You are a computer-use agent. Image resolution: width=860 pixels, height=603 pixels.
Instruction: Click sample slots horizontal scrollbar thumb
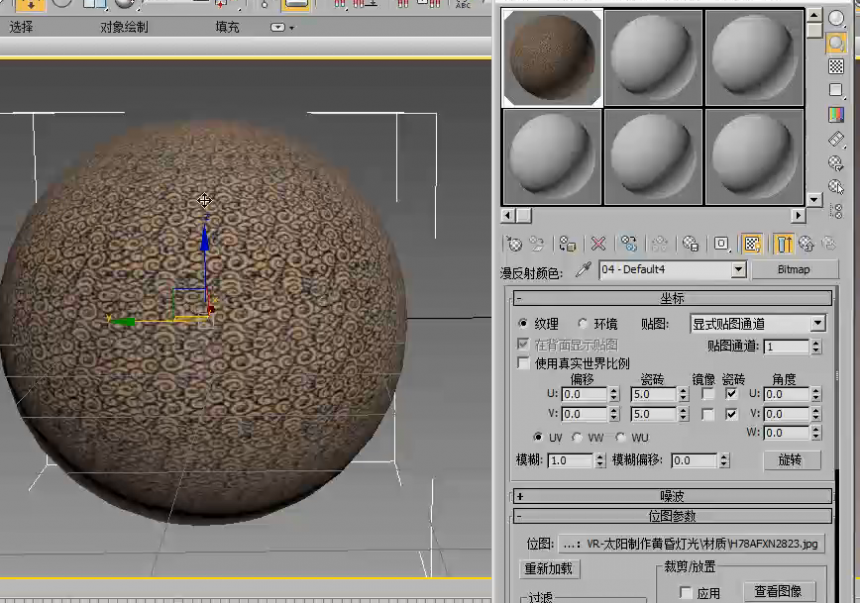click(524, 216)
